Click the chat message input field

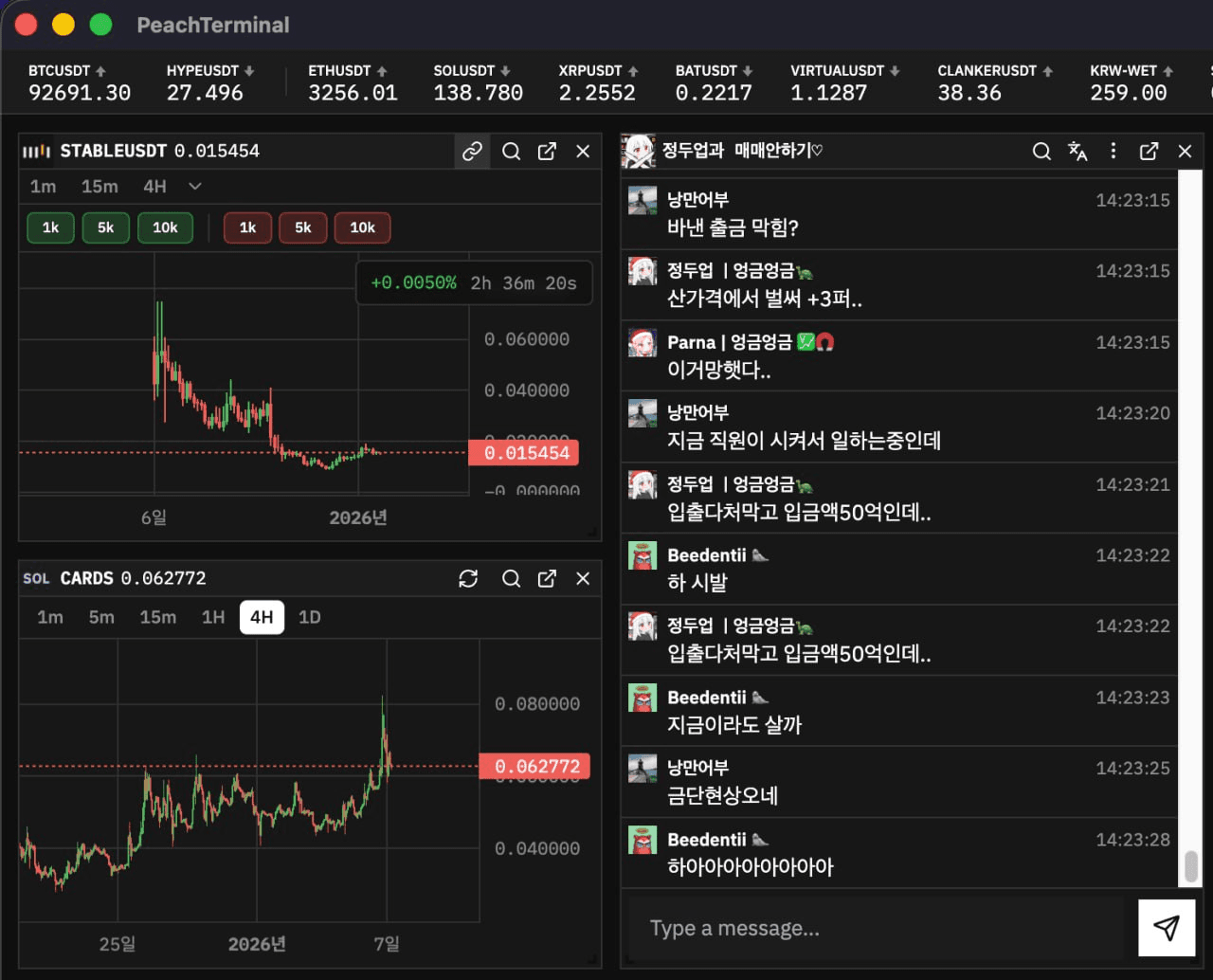[853, 927]
